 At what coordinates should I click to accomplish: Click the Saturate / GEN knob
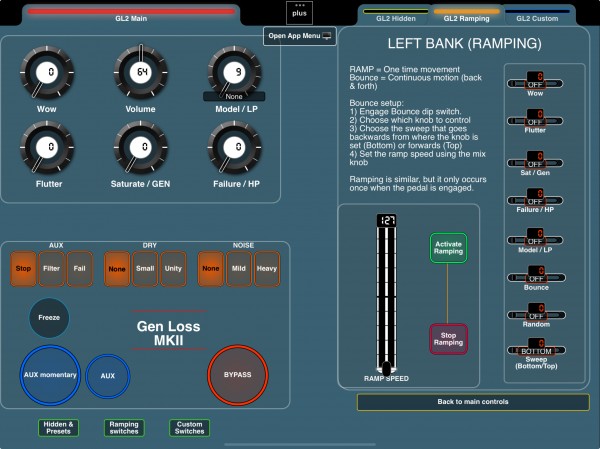141,147
